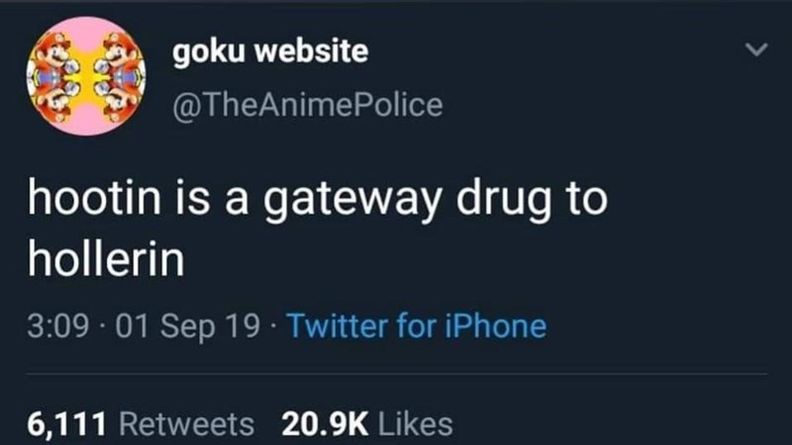
Task: Select the word drug in the tweet
Action: point(504,201)
